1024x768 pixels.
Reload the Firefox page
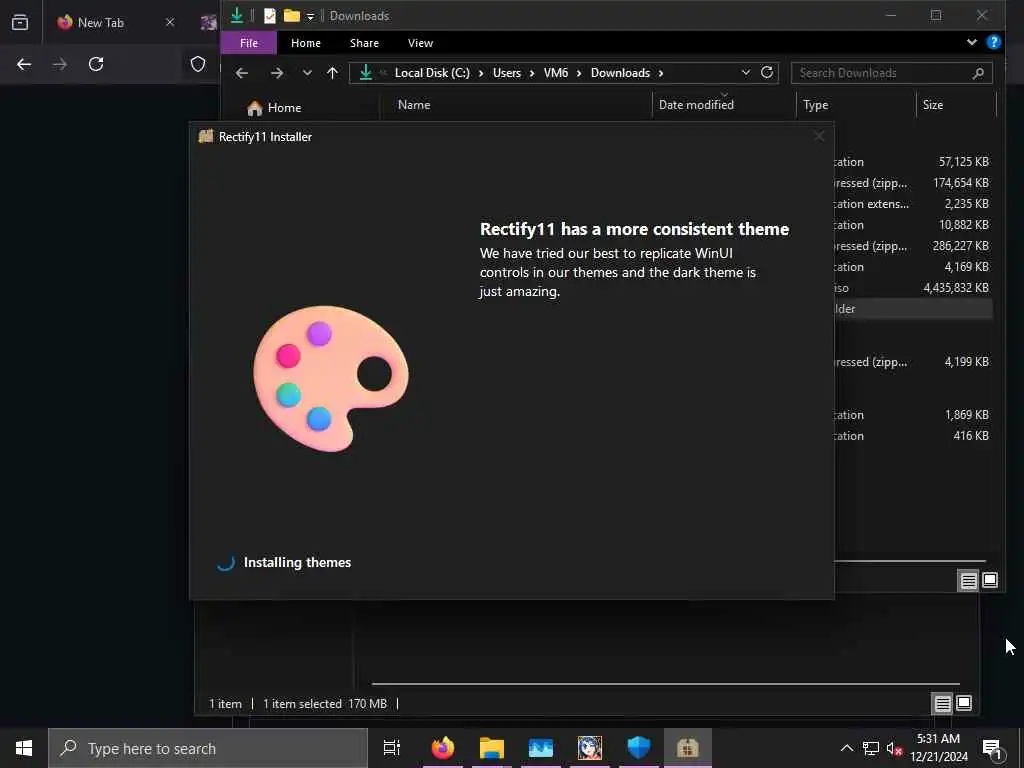pyautogui.click(x=96, y=64)
